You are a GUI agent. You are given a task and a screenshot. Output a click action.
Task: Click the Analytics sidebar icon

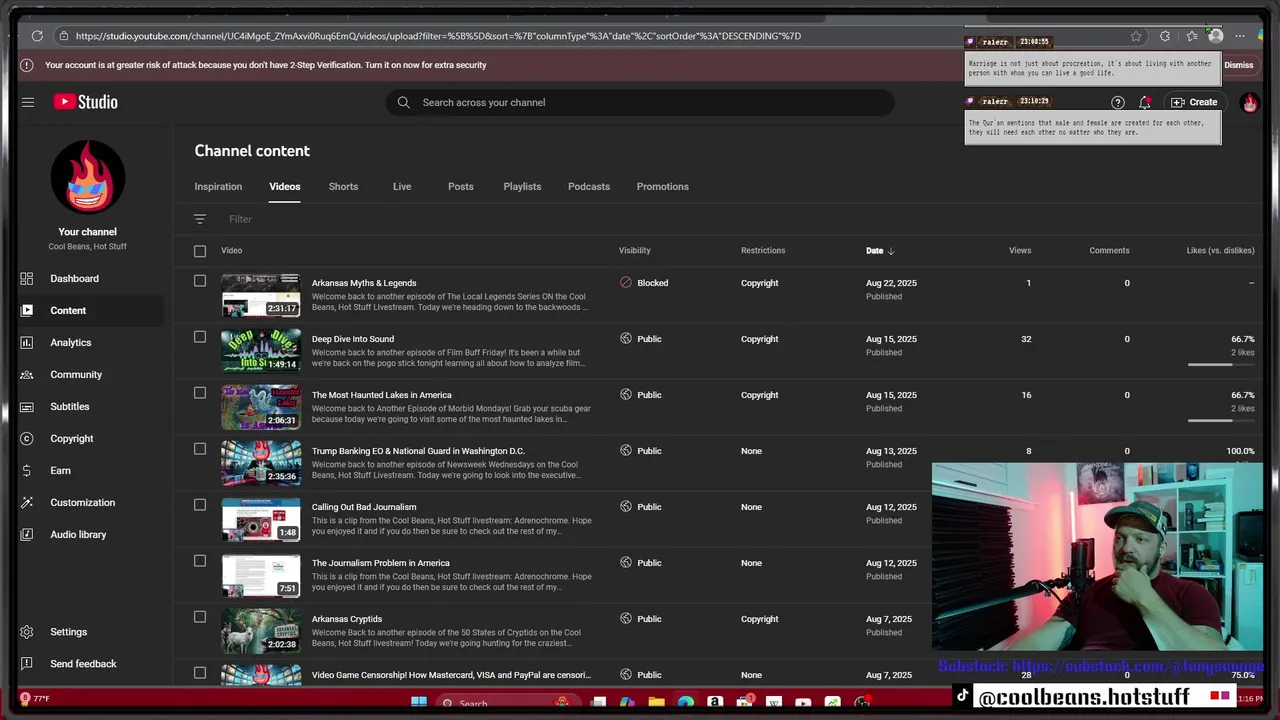[27, 342]
